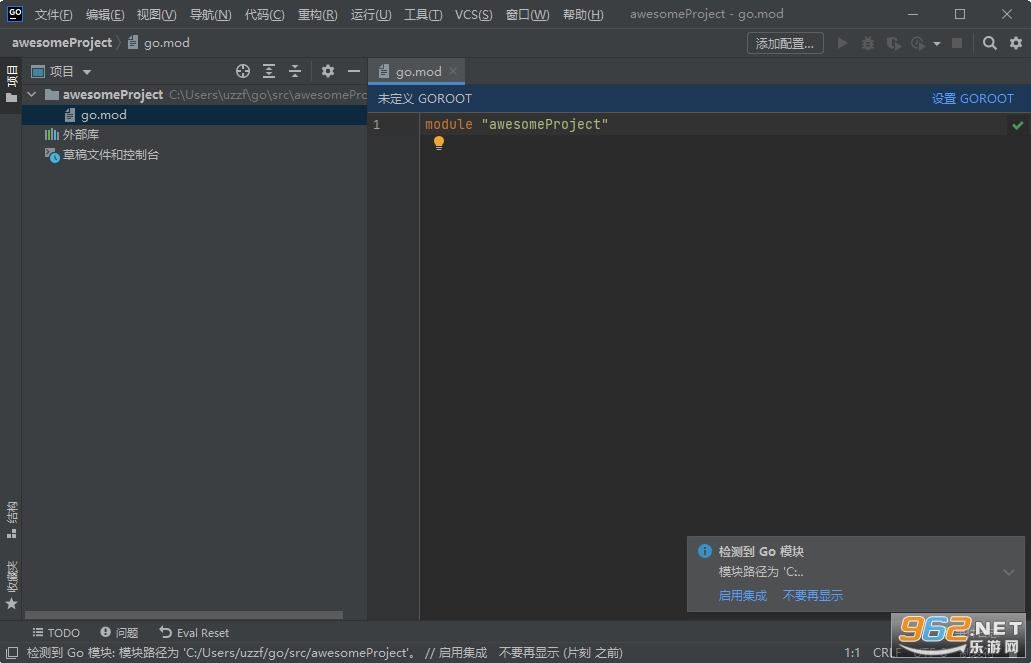This screenshot has width=1031, height=663.
Task: Click line number 1 in editor gutter
Action: click(x=377, y=124)
